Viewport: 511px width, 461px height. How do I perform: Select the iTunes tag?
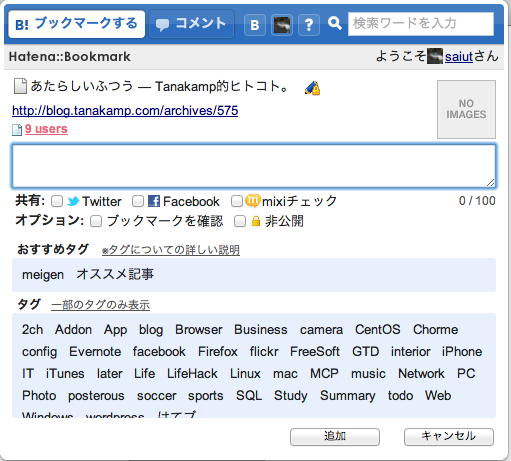point(65,374)
